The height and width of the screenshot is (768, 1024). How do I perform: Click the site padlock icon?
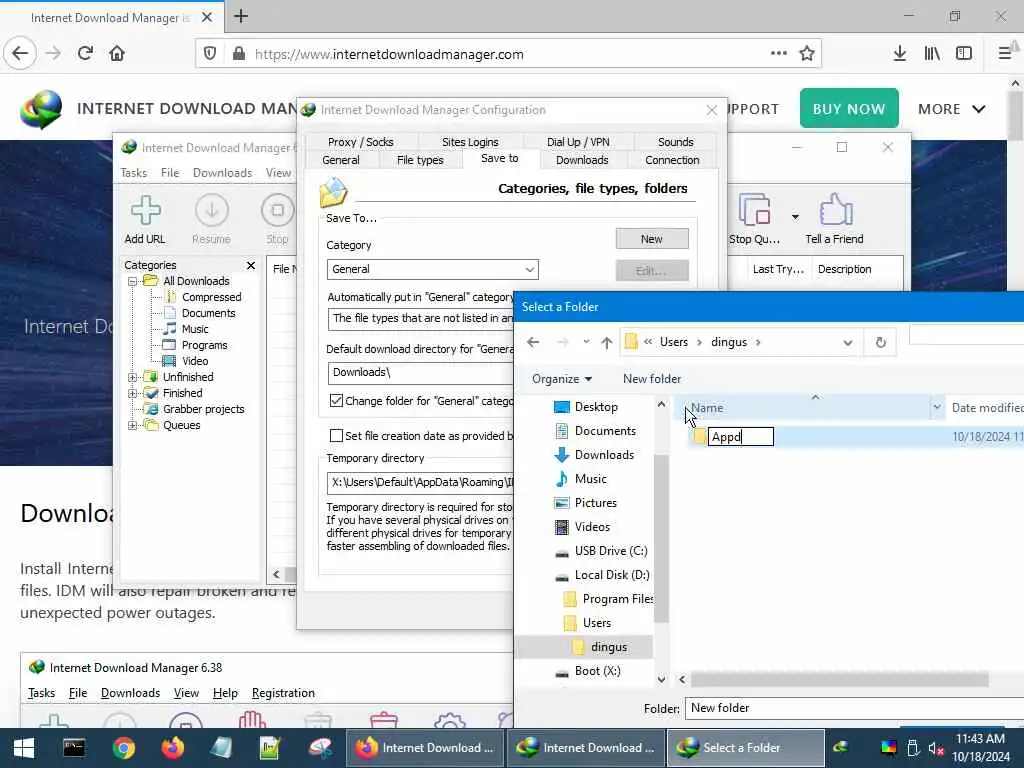tap(239, 54)
